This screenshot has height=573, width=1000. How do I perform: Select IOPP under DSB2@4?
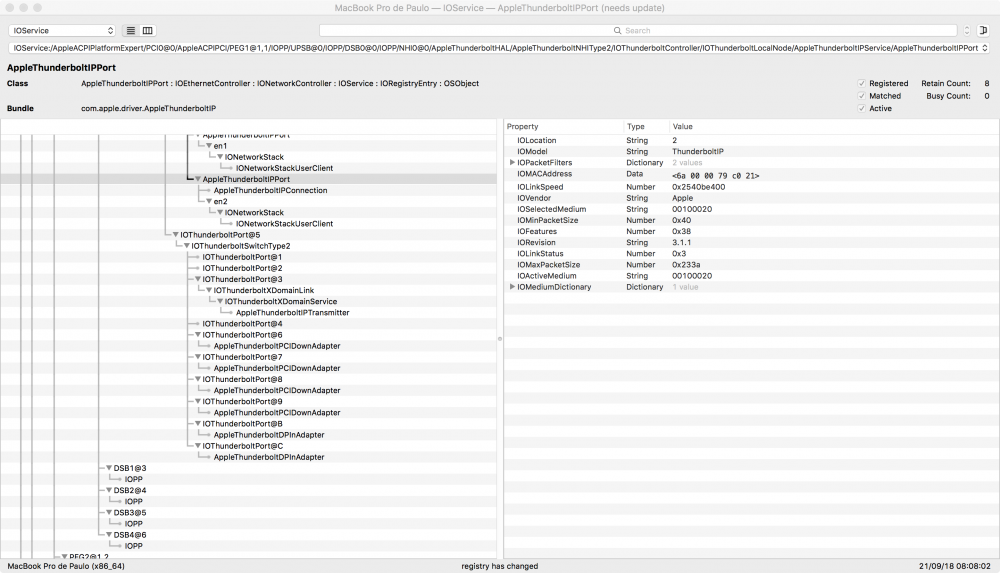[133, 502]
